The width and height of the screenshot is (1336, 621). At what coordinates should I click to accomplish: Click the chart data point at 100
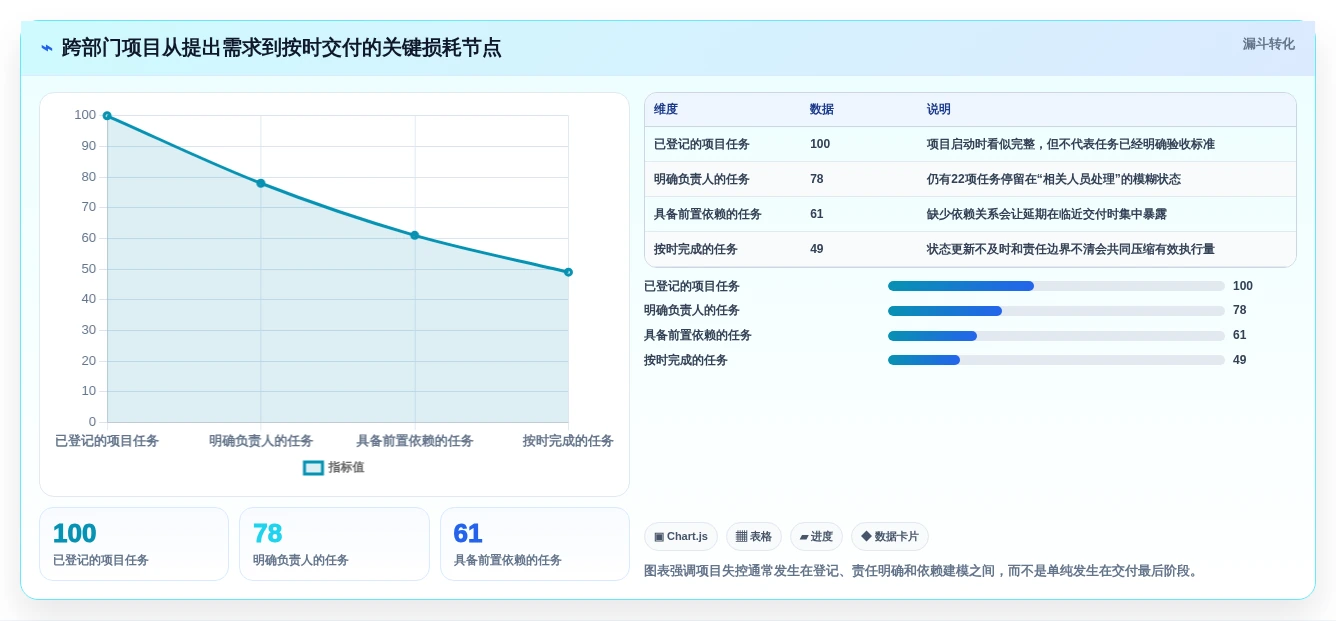[x=107, y=116]
